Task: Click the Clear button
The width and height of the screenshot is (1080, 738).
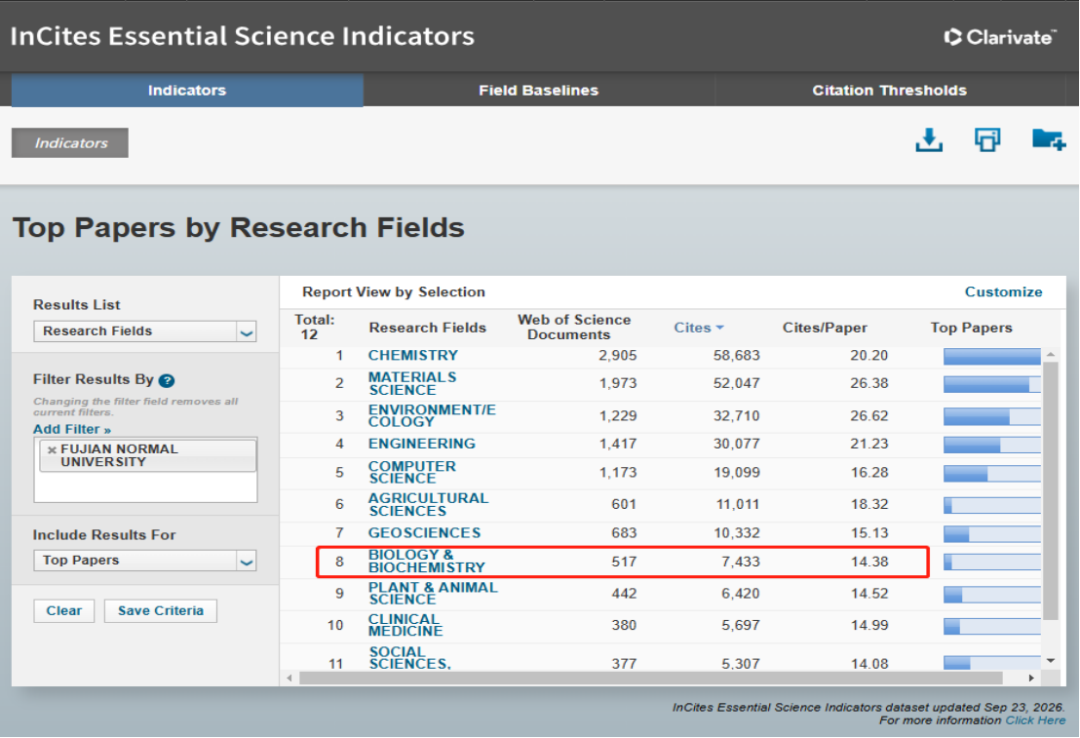Action: click(64, 611)
